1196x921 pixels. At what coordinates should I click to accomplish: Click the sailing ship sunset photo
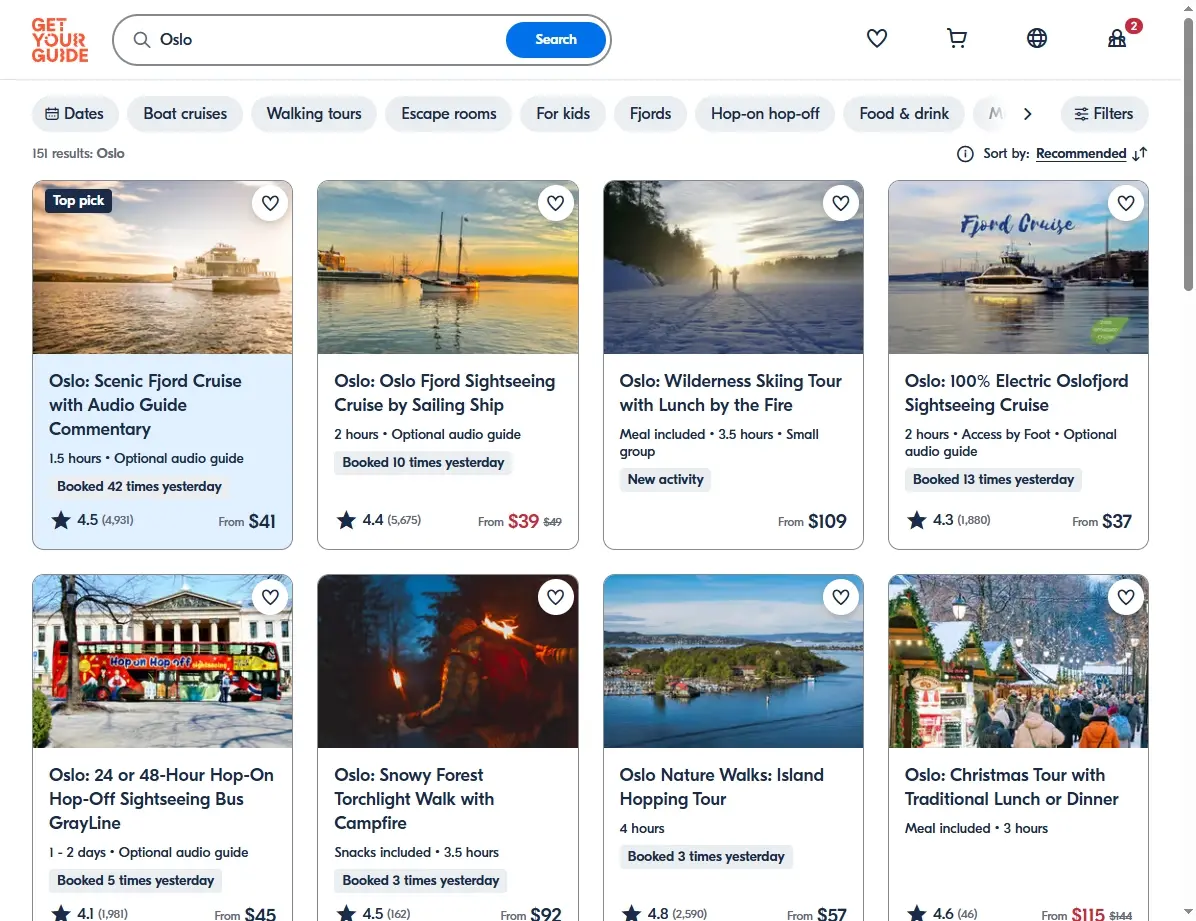click(x=448, y=267)
